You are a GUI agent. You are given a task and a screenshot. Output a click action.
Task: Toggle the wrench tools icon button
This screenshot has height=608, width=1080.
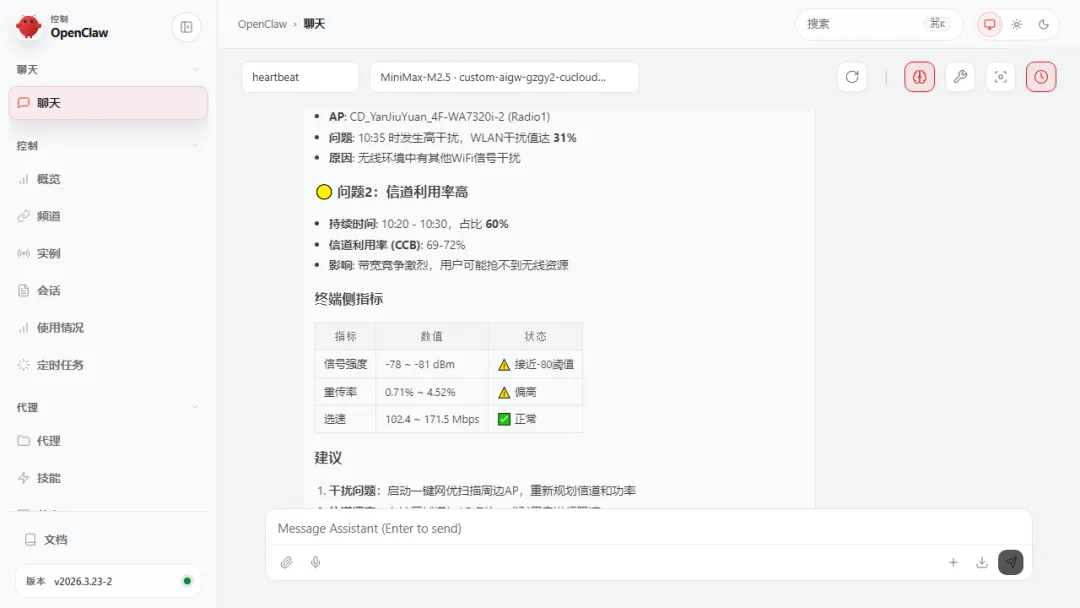(960, 77)
